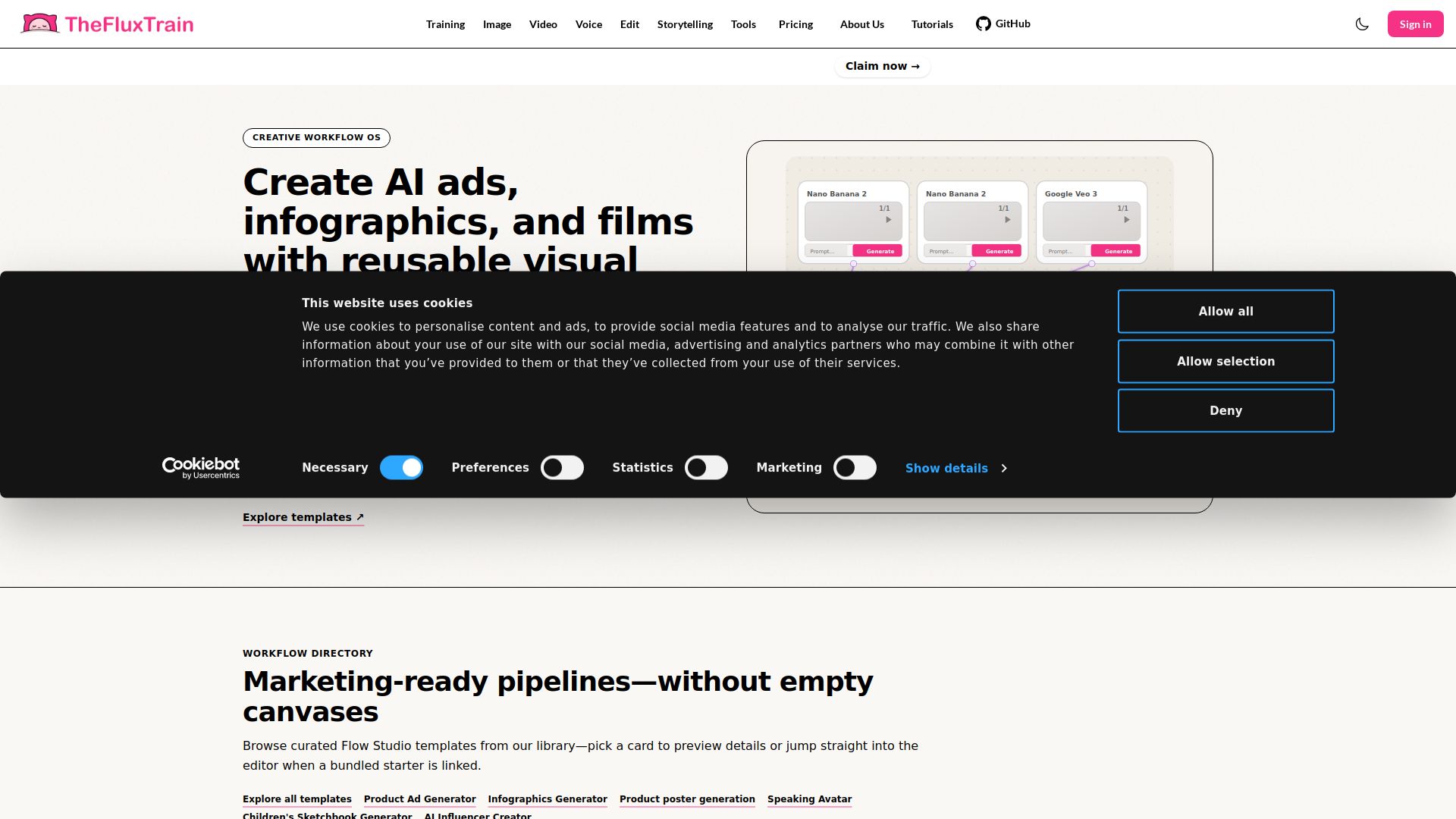Open the Speaking Avatar template

tap(809, 799)
